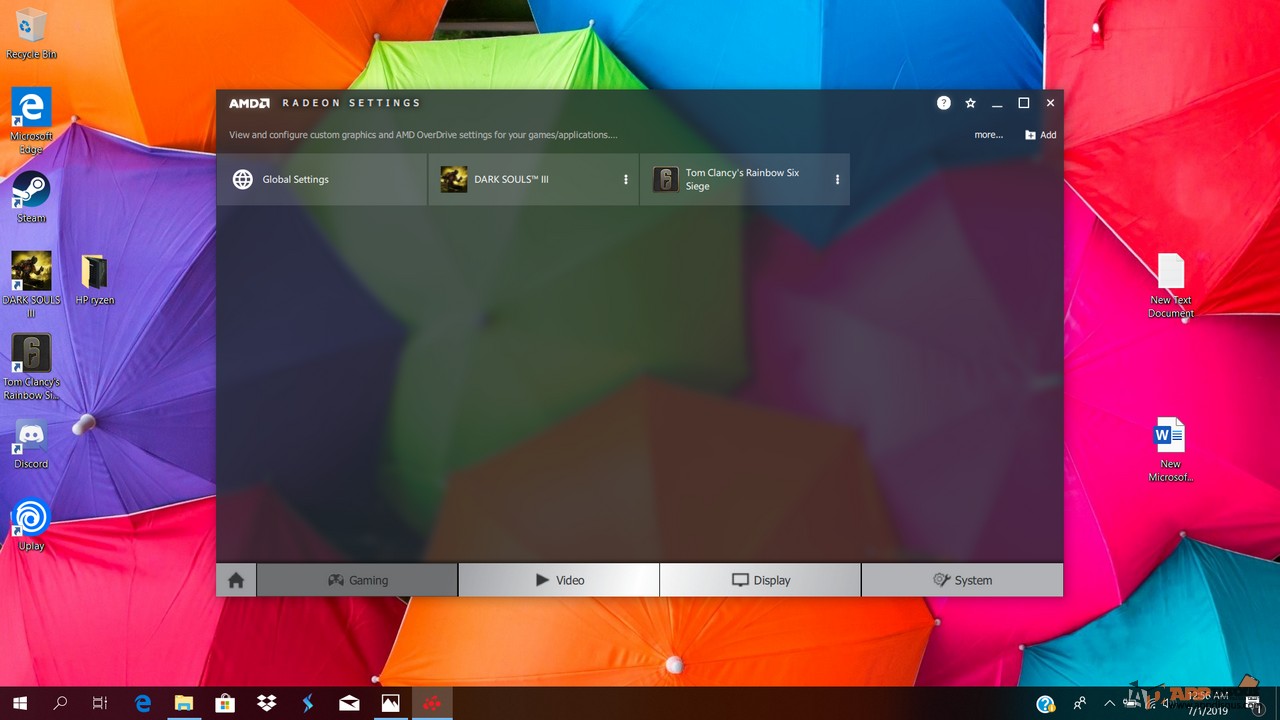Select the Steam desktop shortcut
Image resolution: width=1280 pixels, height=720 pixels.
tap(31, 197)
